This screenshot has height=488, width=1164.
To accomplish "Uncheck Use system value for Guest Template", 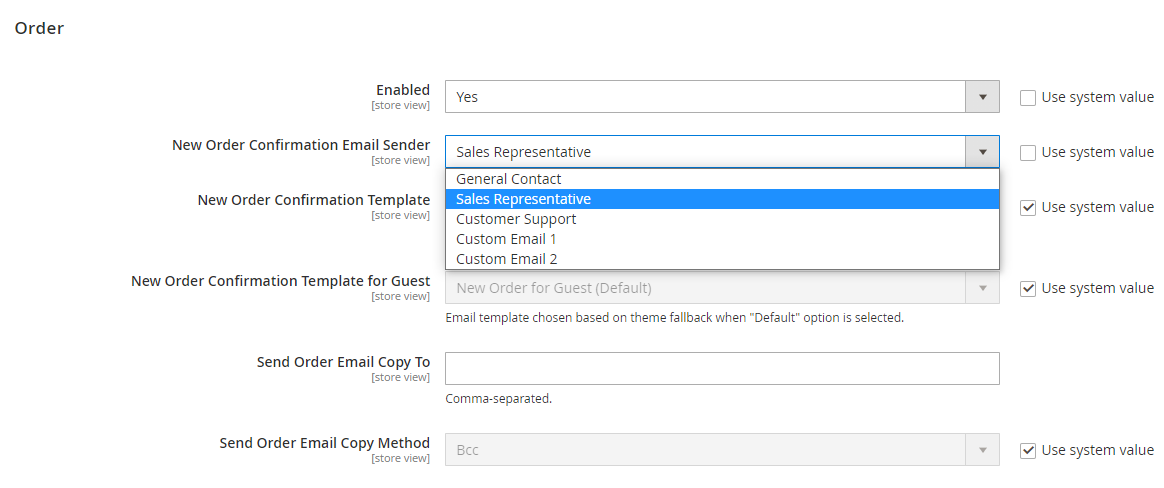I will pos(1028,289).
